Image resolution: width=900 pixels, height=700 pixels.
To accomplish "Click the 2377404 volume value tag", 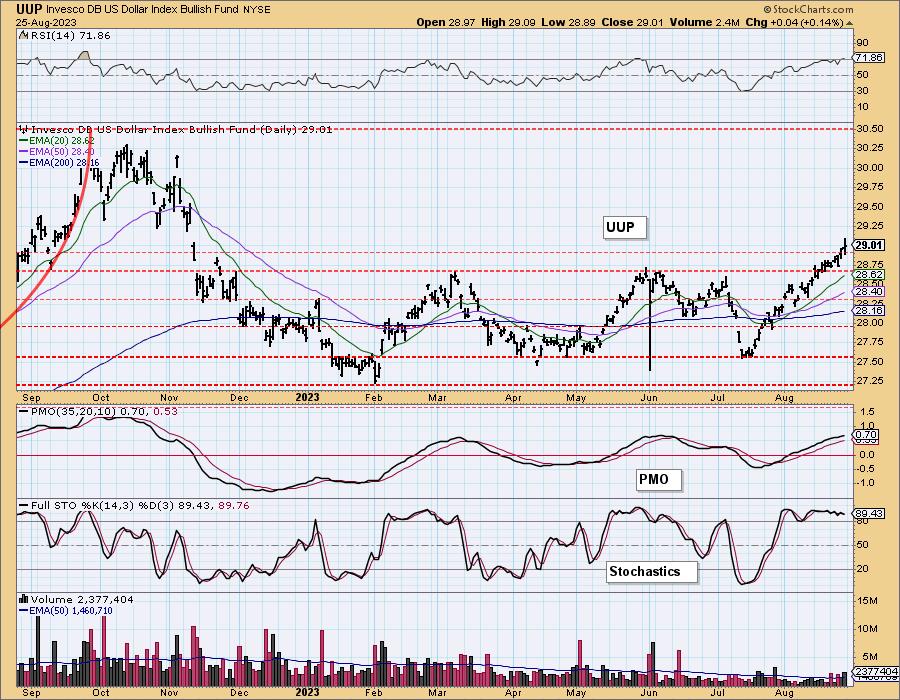I will click(876, 671).
